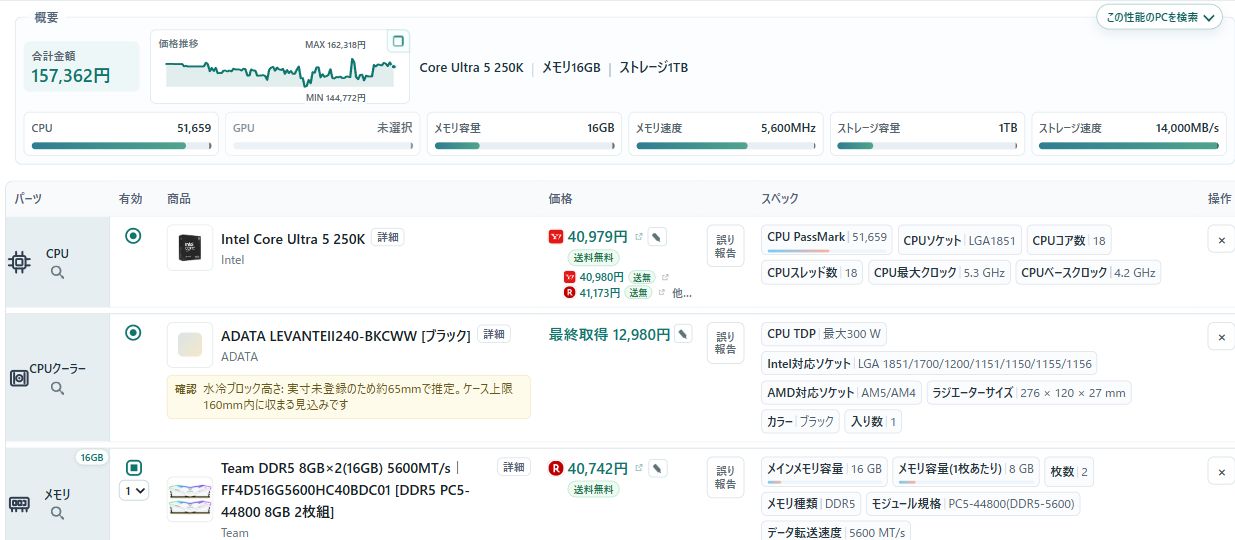Click the 16GB badge on メモリ part
The height and width of the screenshot is (540, 1235).
(x=91, y=458)
